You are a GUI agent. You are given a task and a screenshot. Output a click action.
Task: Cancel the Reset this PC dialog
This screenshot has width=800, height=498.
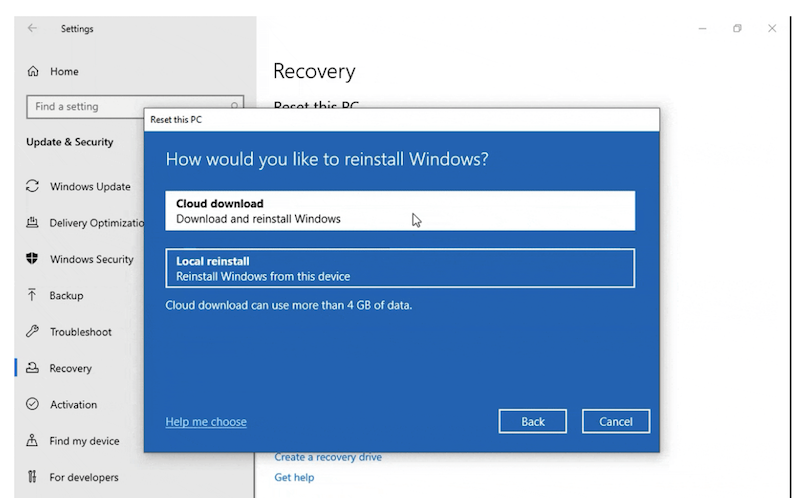tap(616, 421)
